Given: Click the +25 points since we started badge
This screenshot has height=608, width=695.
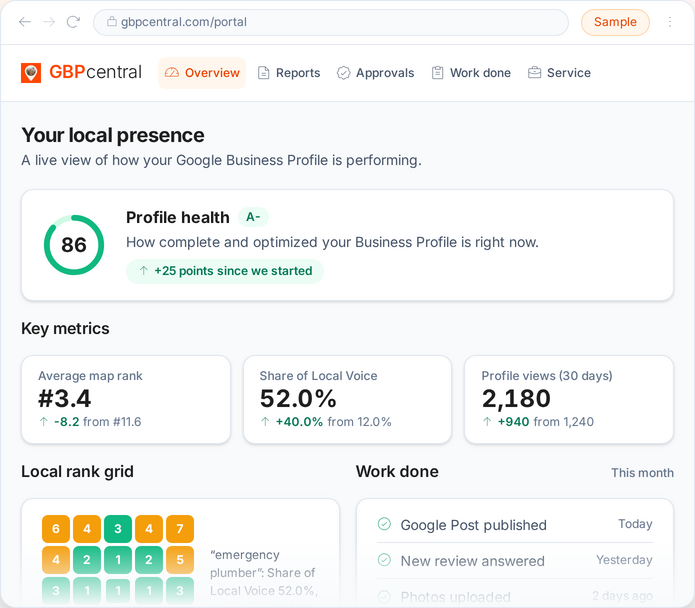Looking at the screenshot, I should tap(225, 271).
